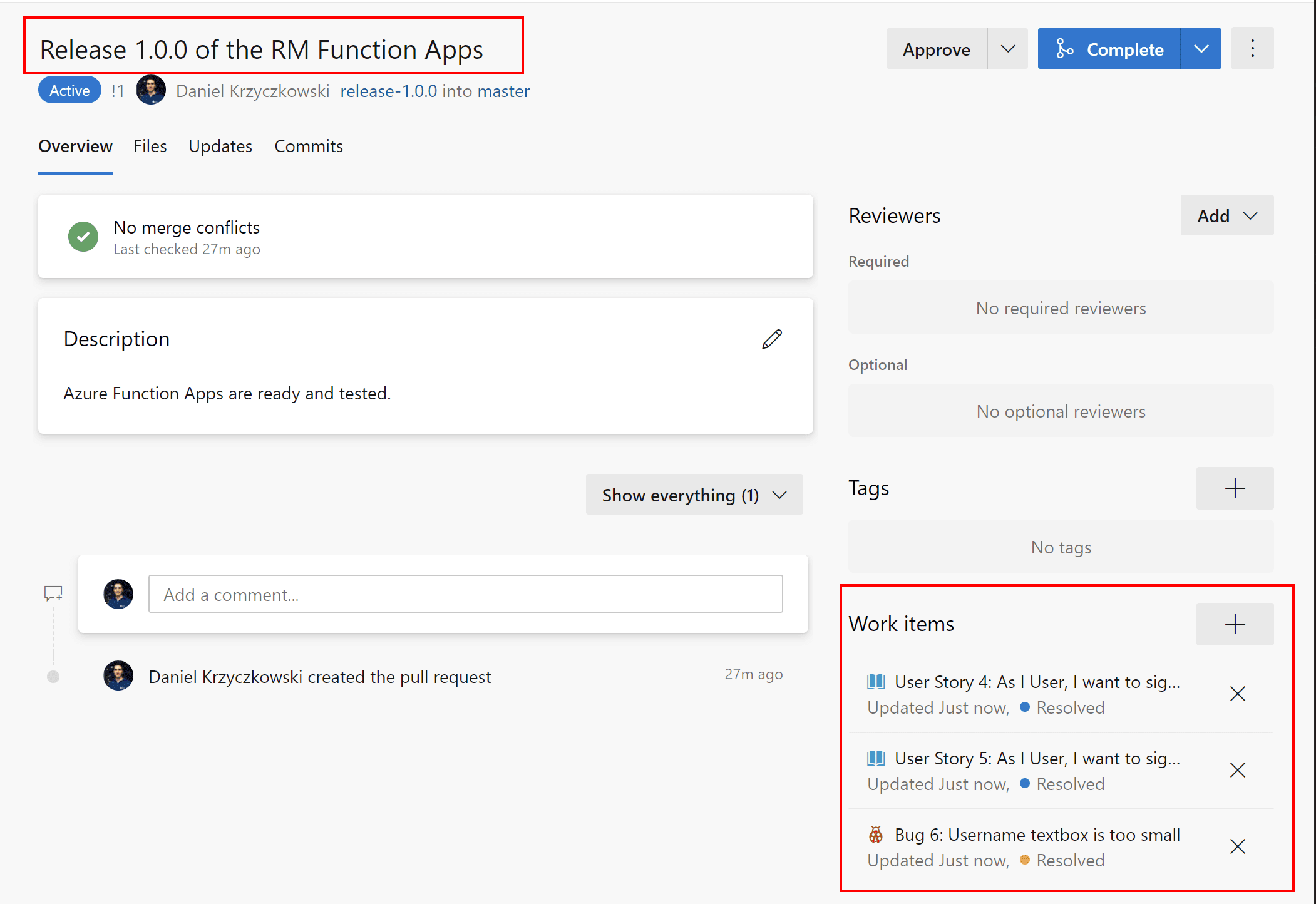Edit the pull request description
1316x904 pixels.
(772, 338)
